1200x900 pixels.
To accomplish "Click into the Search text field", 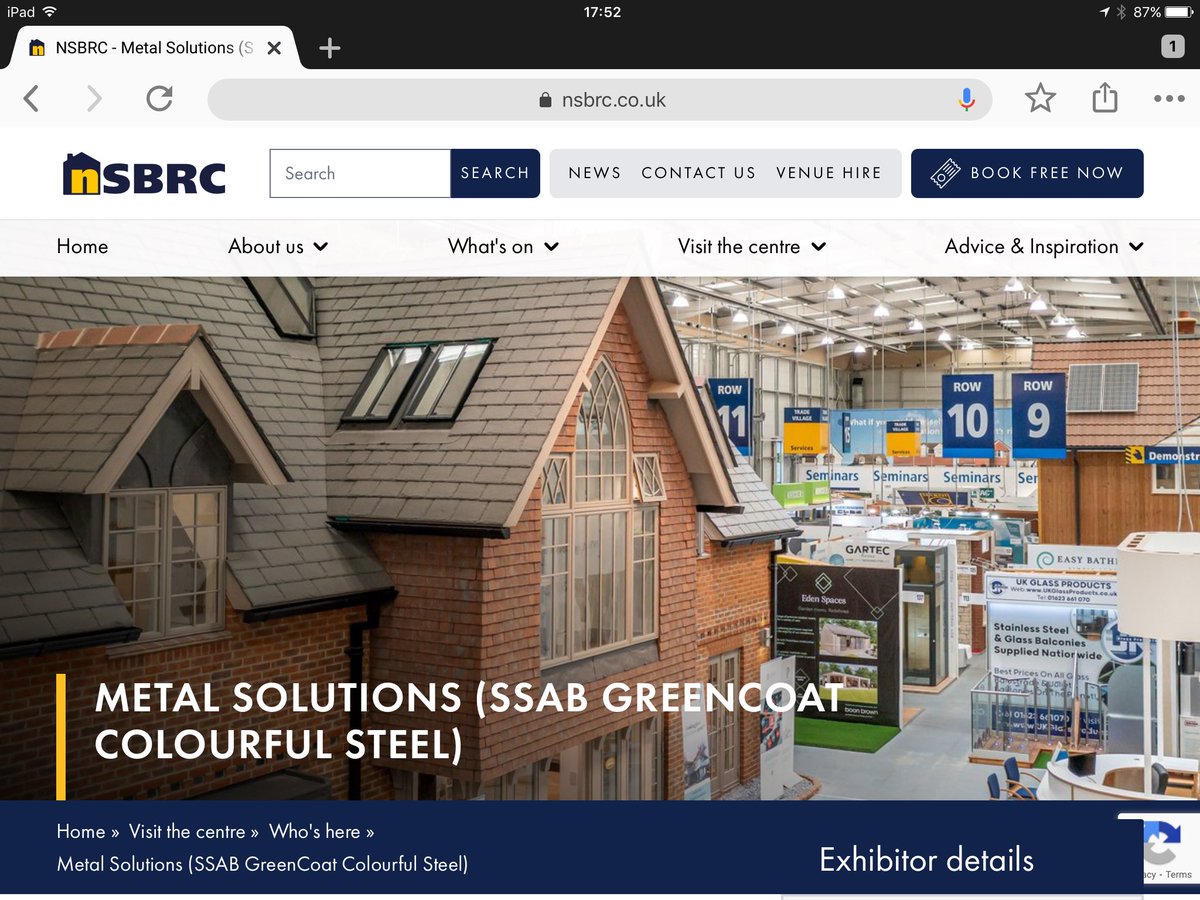I will tap(360, 173).
